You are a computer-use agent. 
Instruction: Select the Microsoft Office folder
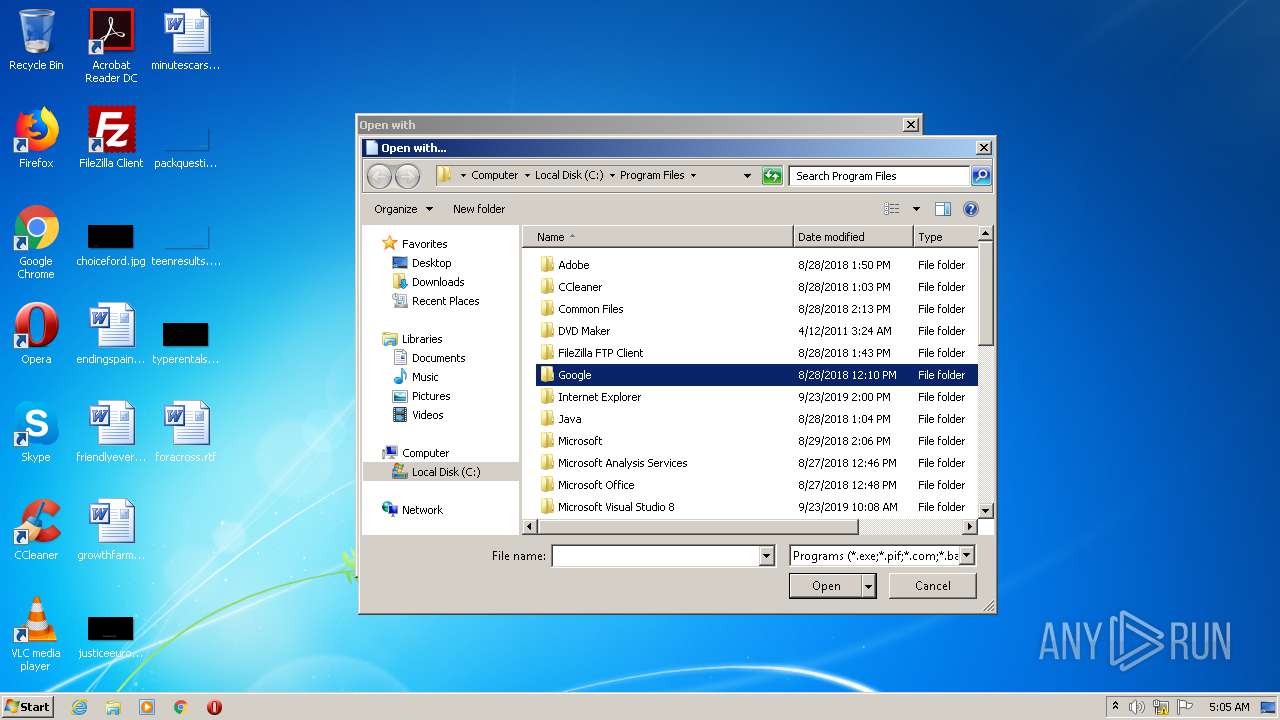(756, 485)
